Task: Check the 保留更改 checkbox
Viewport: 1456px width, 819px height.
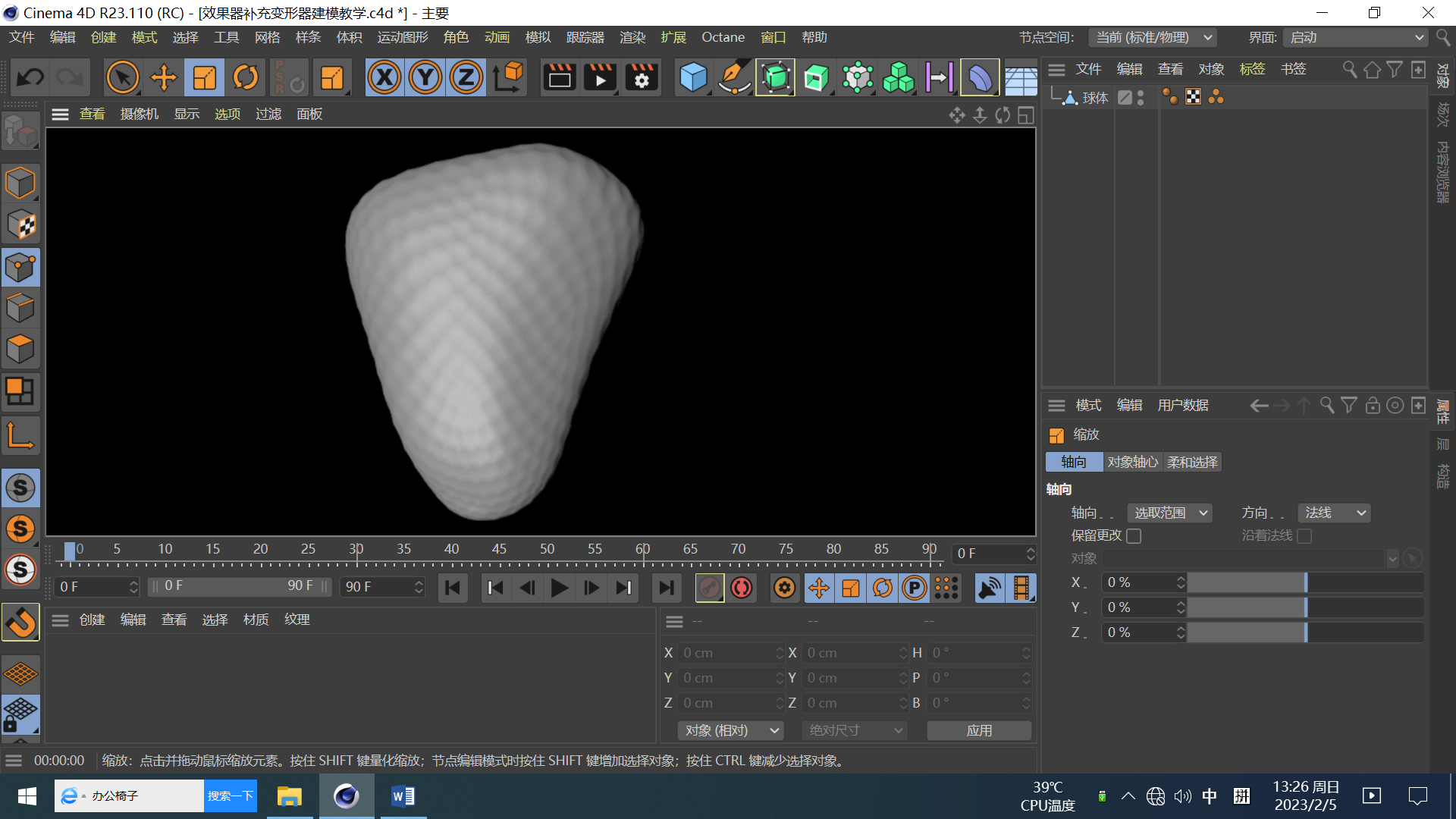Action: pos(1134,536)
